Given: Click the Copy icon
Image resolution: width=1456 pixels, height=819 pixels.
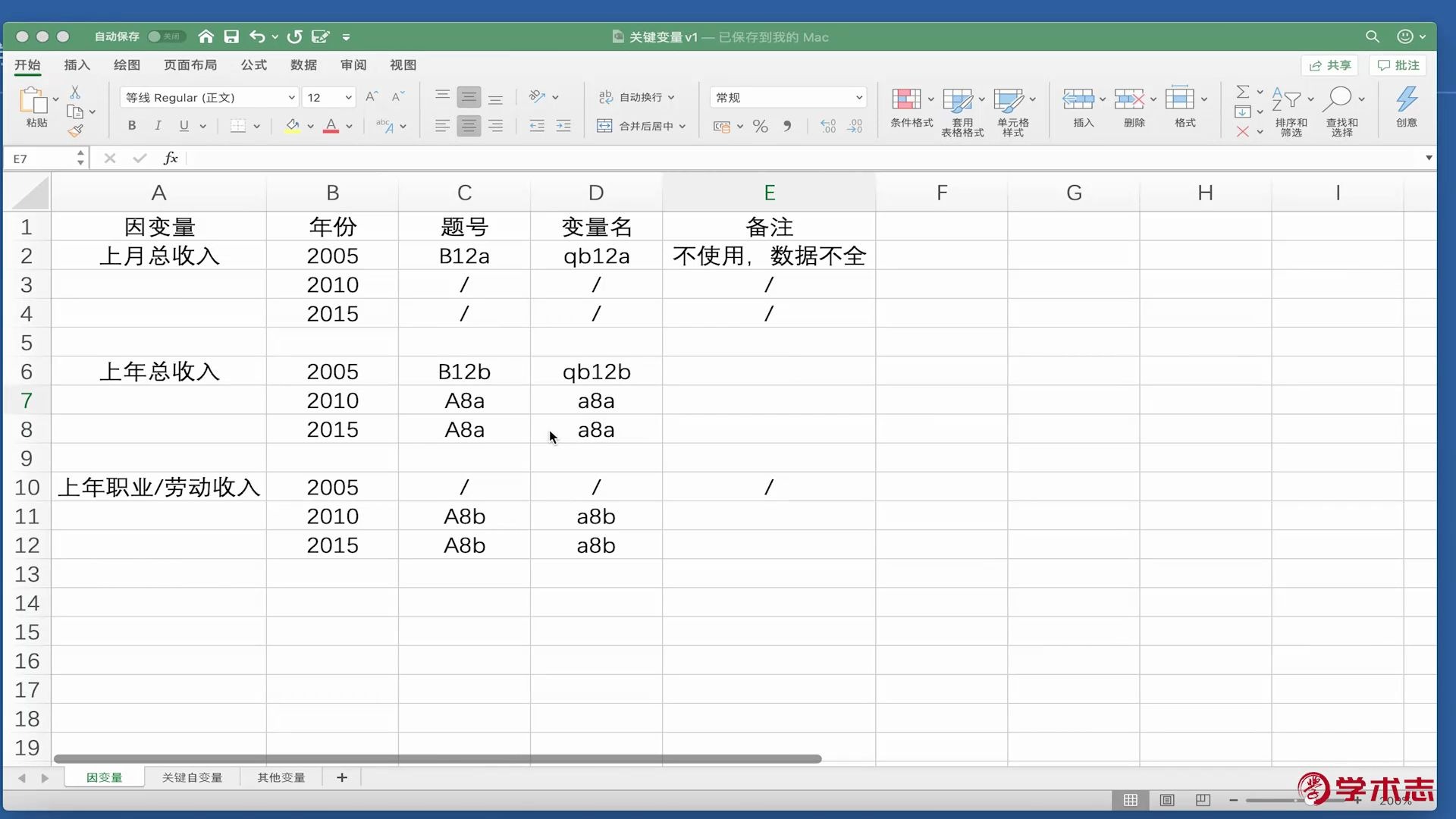Looking at the screenshot, I should click(x=75, y=111).
